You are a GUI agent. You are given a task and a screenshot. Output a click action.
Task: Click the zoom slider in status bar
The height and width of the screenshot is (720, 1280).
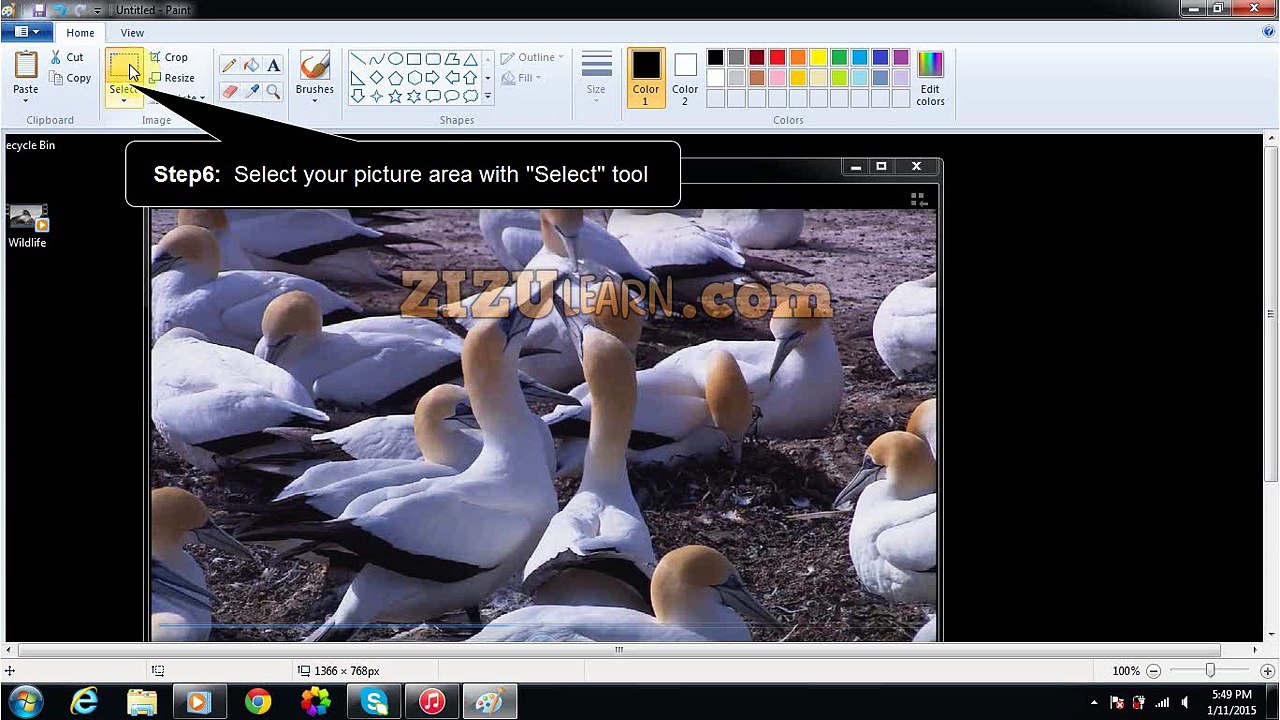point(1210,671)
